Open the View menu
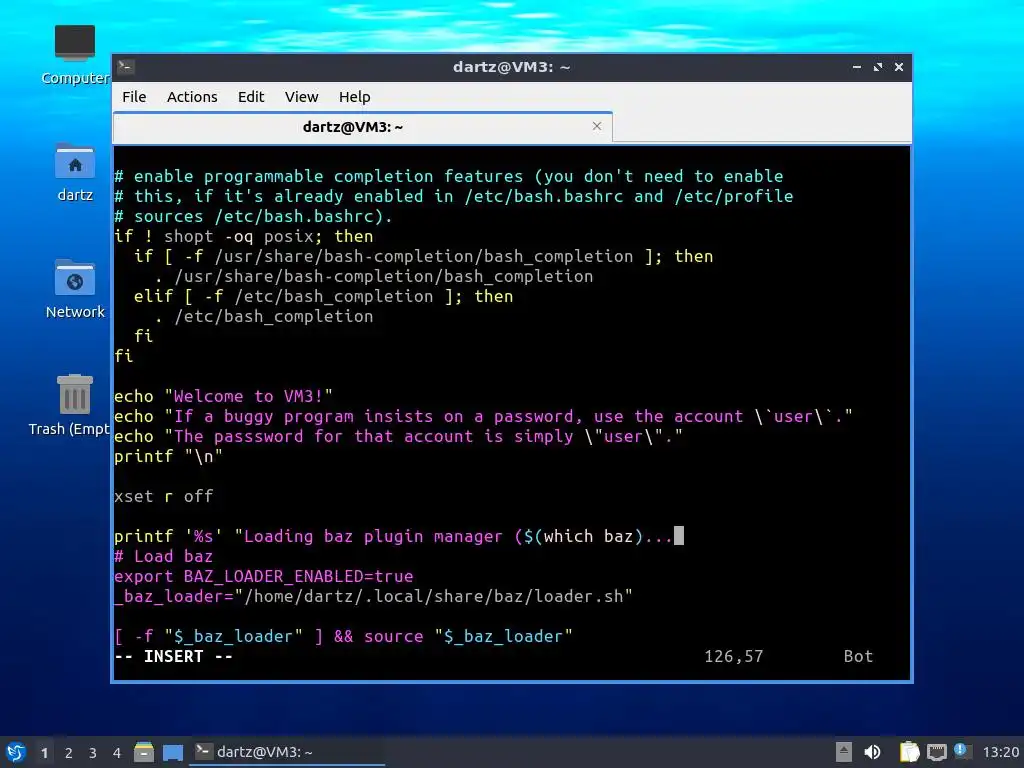1024x768 pixels. pos(301,97)
